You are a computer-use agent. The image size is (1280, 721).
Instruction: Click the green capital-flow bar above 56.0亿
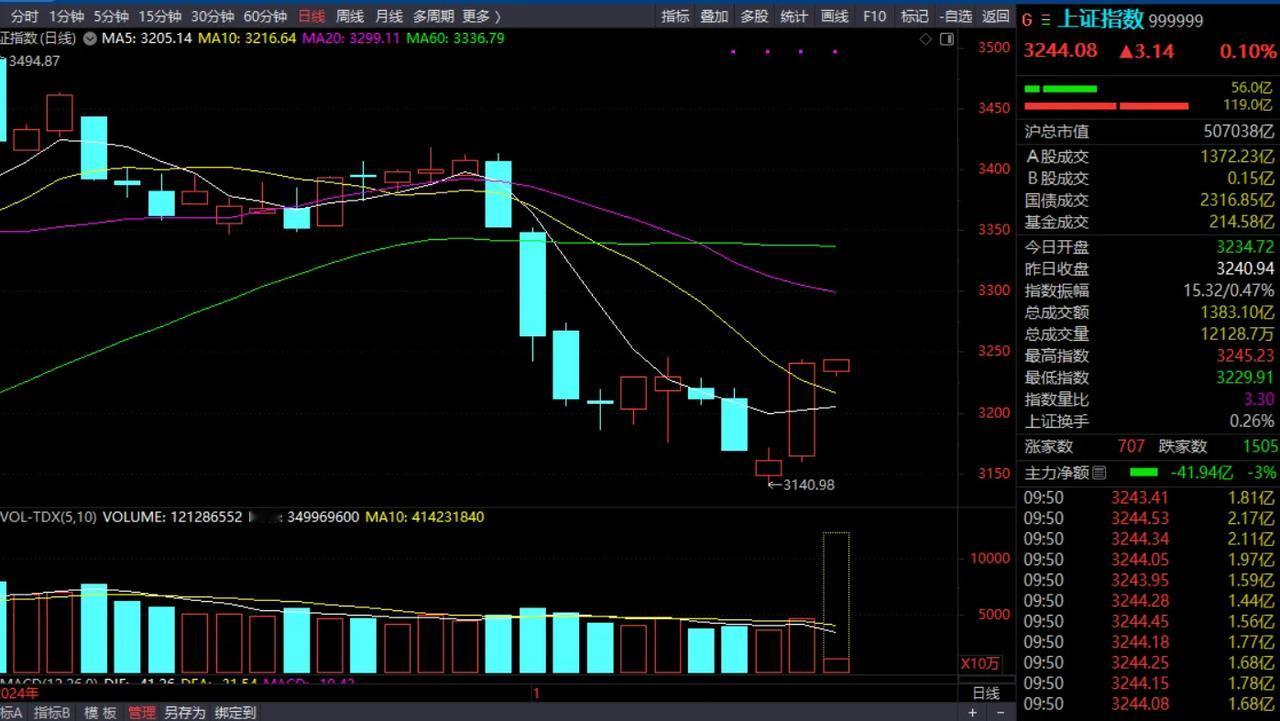coord(1060,89)
